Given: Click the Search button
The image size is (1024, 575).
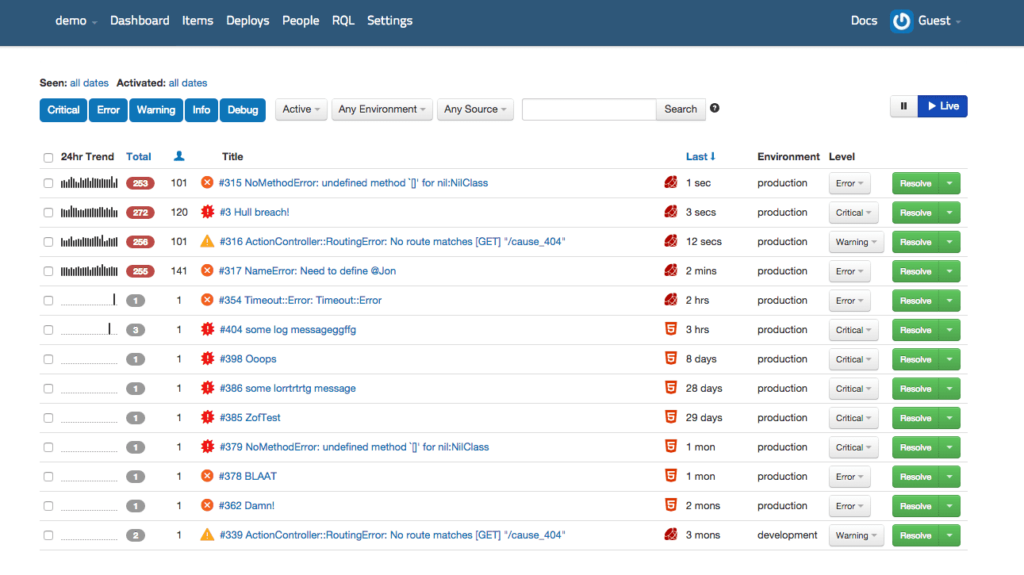Looking at the screenshot, I should 680,109.
